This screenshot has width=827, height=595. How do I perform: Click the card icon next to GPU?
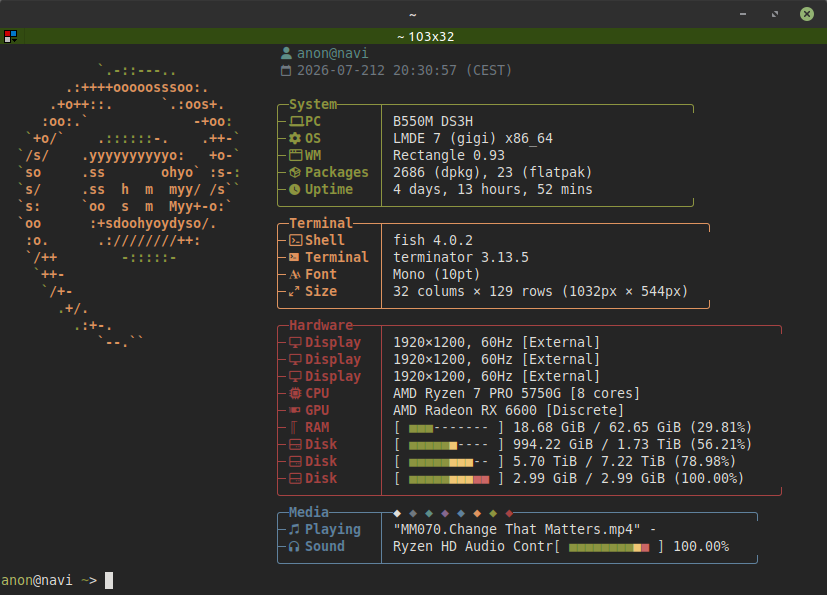[x=295, y=410]
